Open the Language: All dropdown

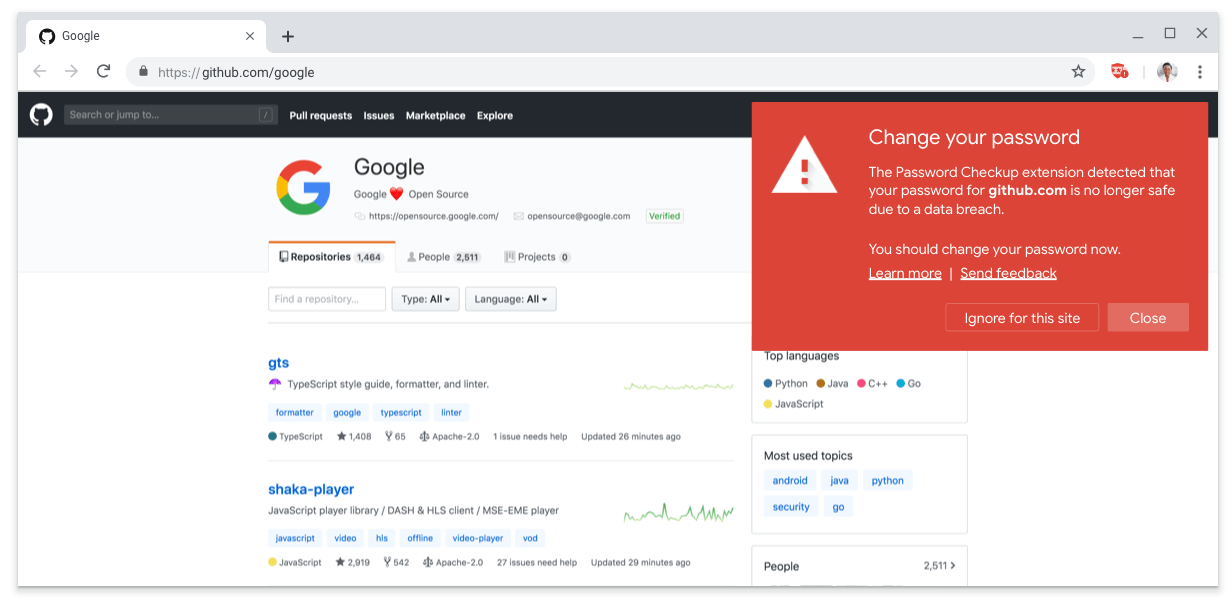pos(510,299)
